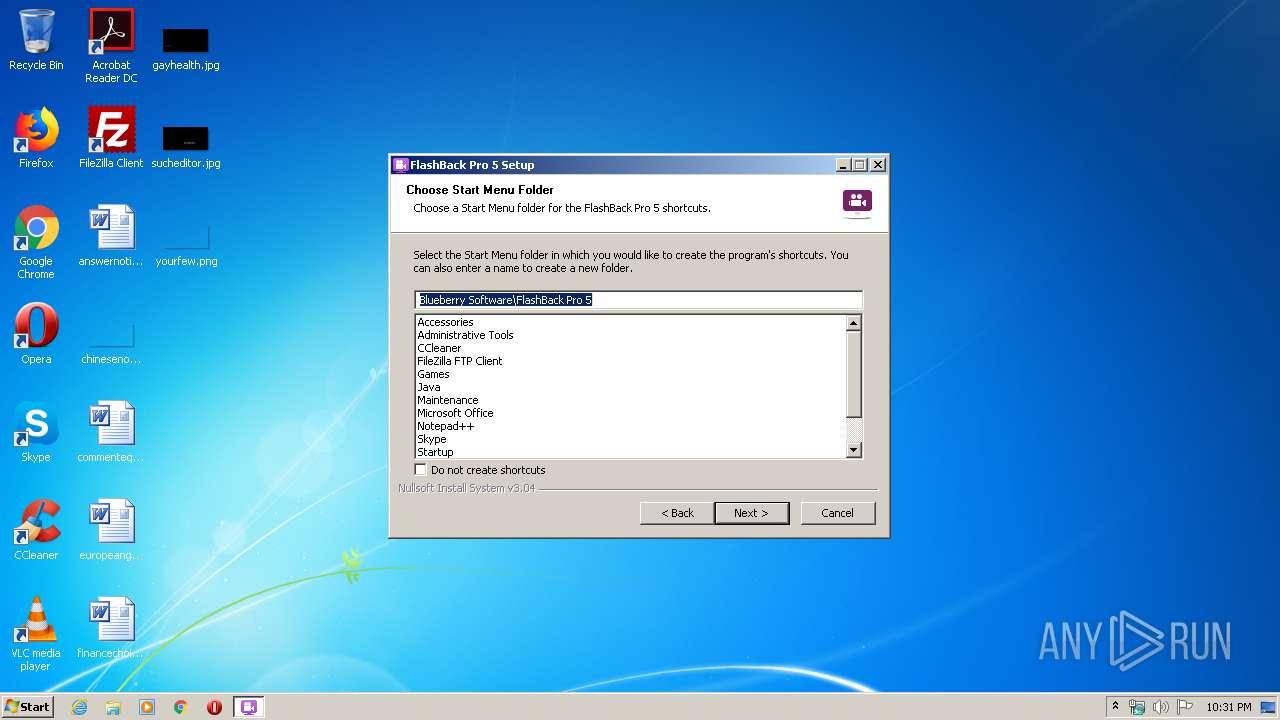Go to the previous step with Back
Image resolution: width=1280 pixels, height=720 pixels.
tap(677, 513)
